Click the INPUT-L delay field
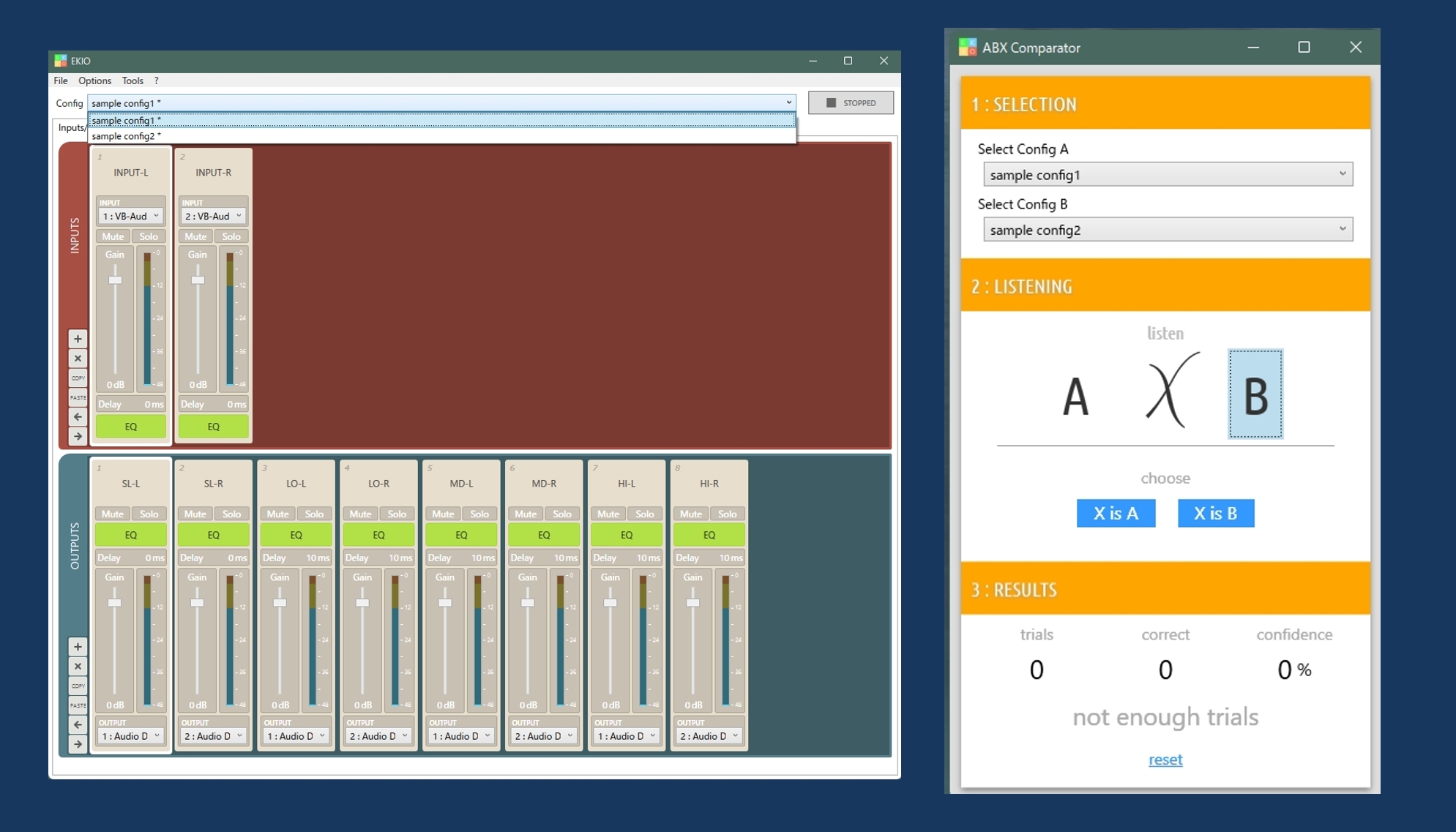1456x832 pixels. point(130,404)
